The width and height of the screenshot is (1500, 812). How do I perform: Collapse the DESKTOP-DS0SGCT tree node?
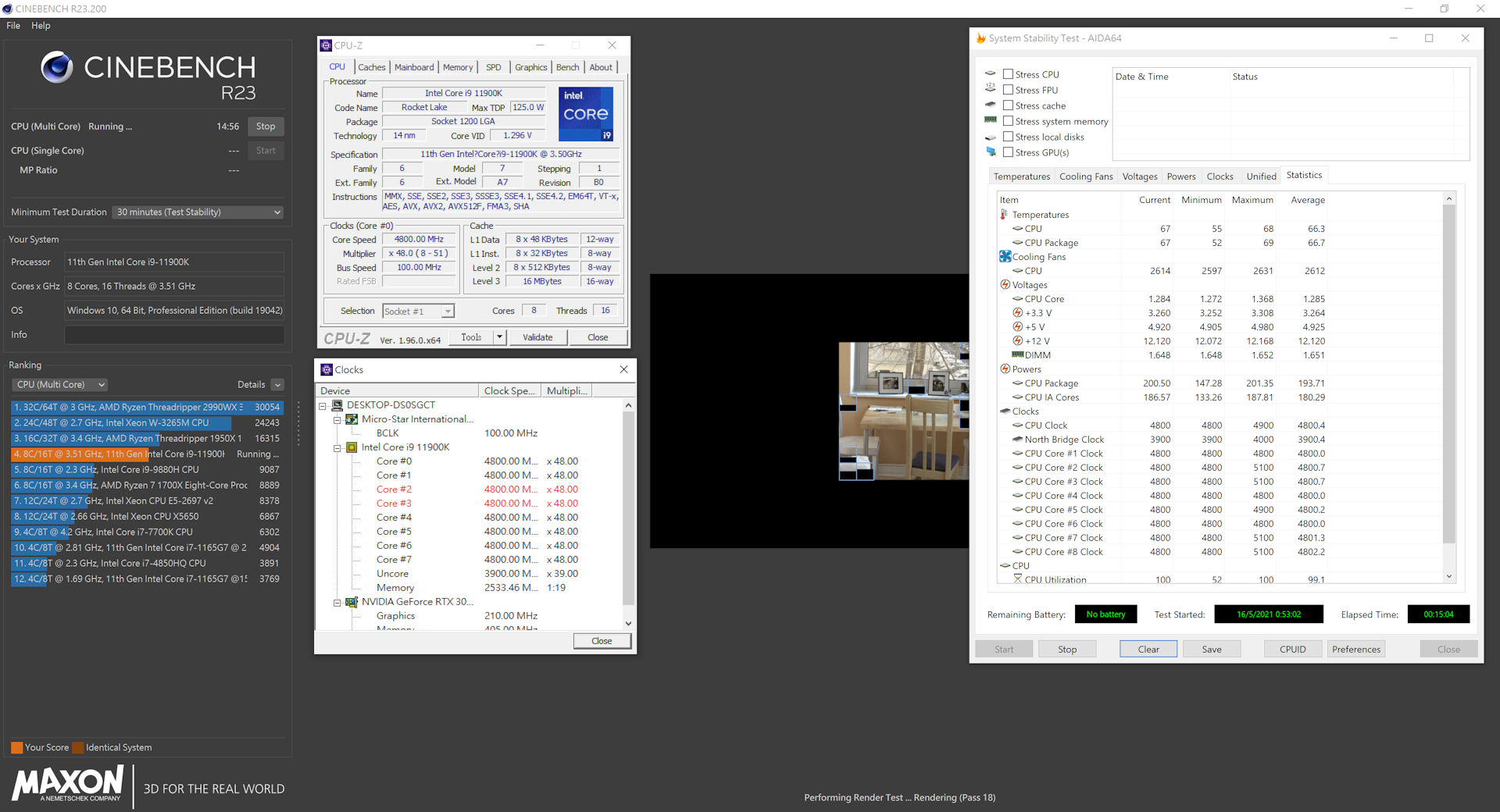[x=323, y=405]
